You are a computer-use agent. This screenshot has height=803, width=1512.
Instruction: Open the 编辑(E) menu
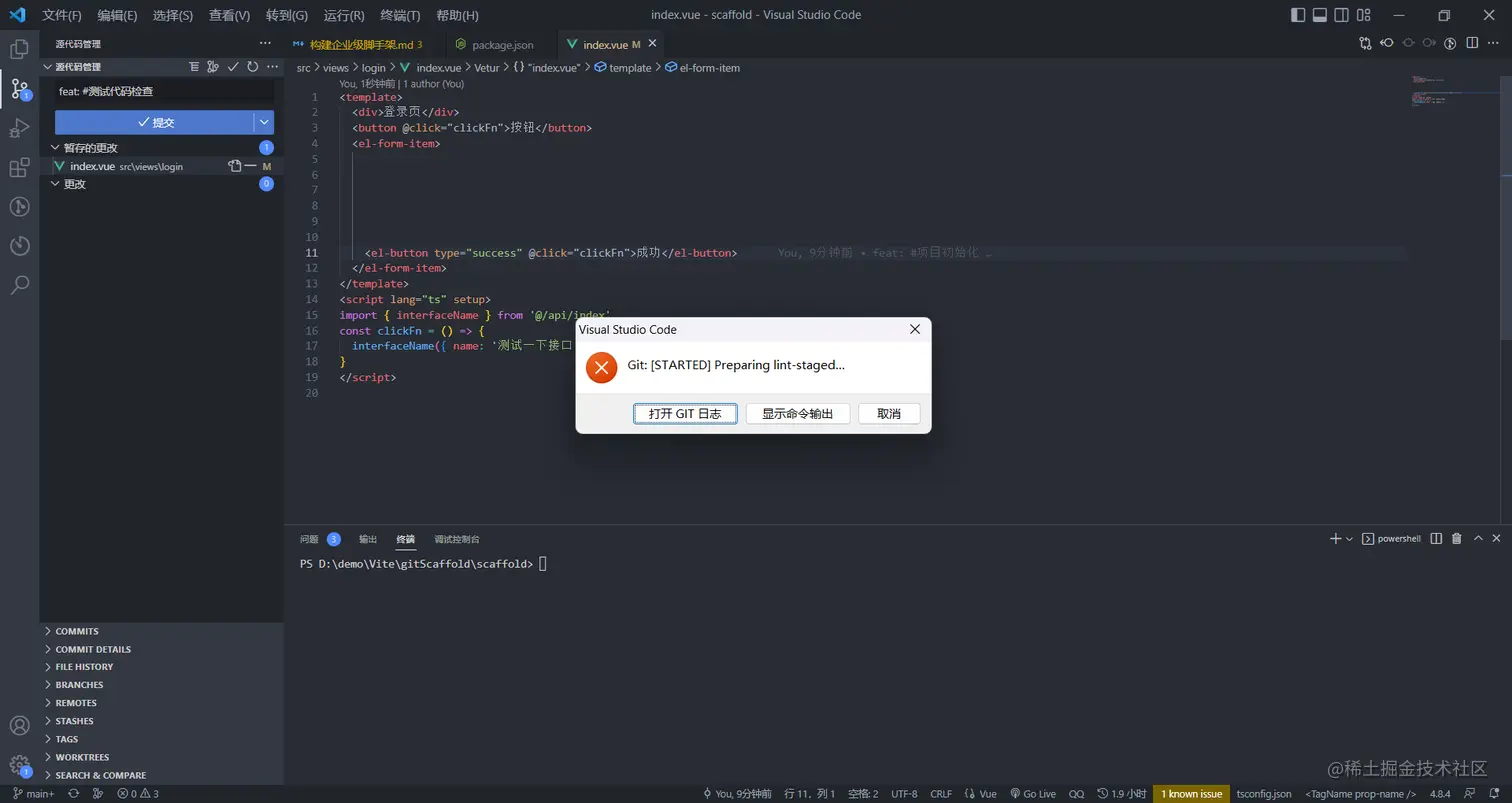(117, 15)
